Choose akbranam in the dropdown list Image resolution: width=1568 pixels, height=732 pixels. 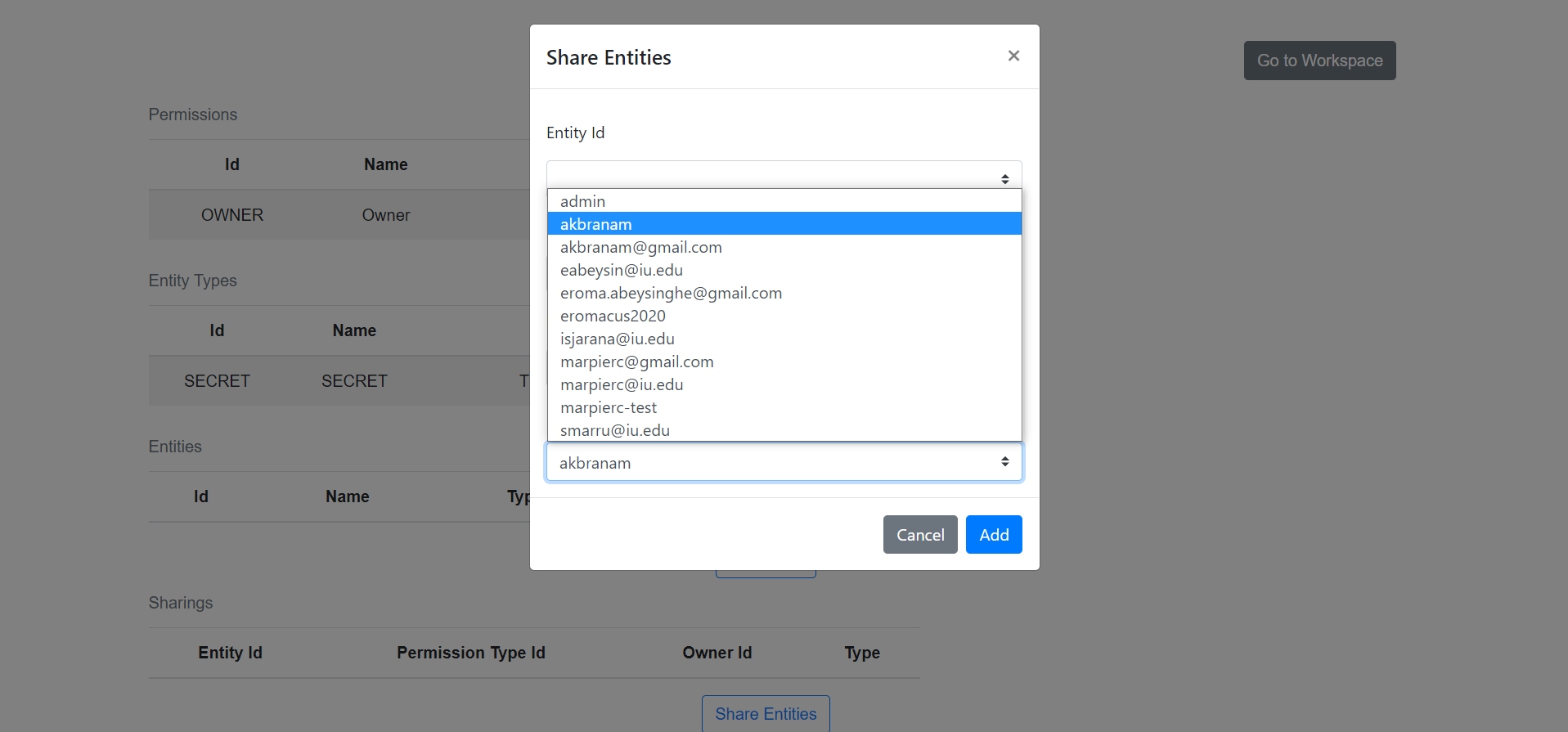click(x=784, y=224)
